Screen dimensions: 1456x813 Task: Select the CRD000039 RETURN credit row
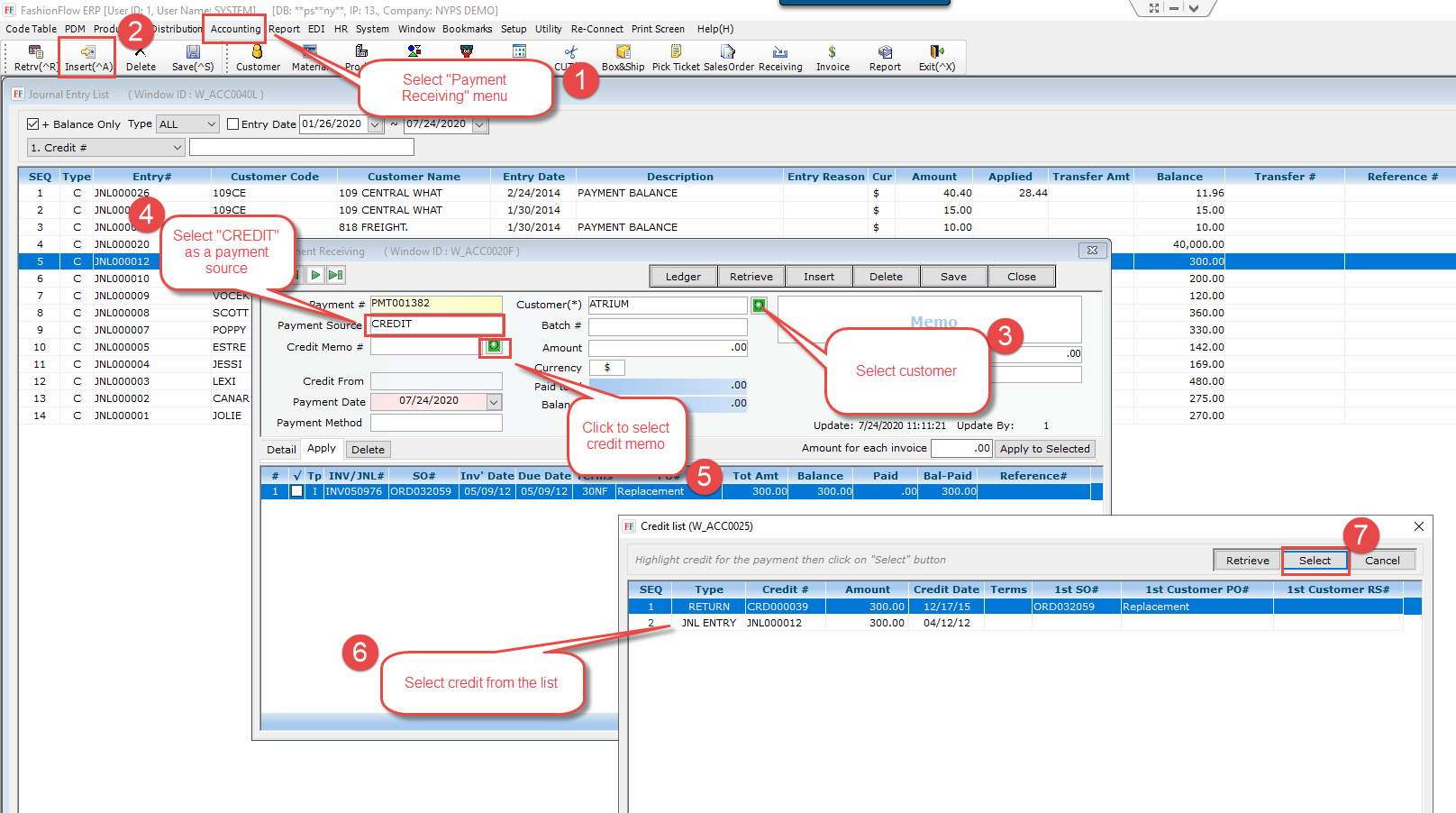click(x=777, y=607)
